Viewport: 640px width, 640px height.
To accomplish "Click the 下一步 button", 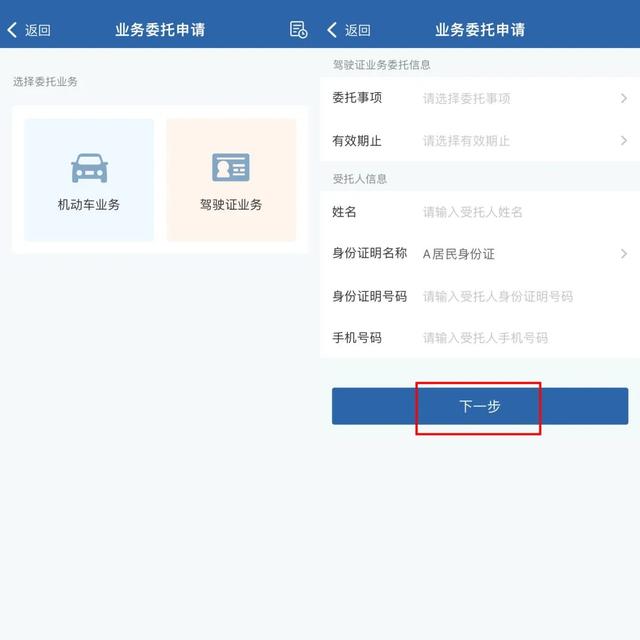I will point(480,406).
